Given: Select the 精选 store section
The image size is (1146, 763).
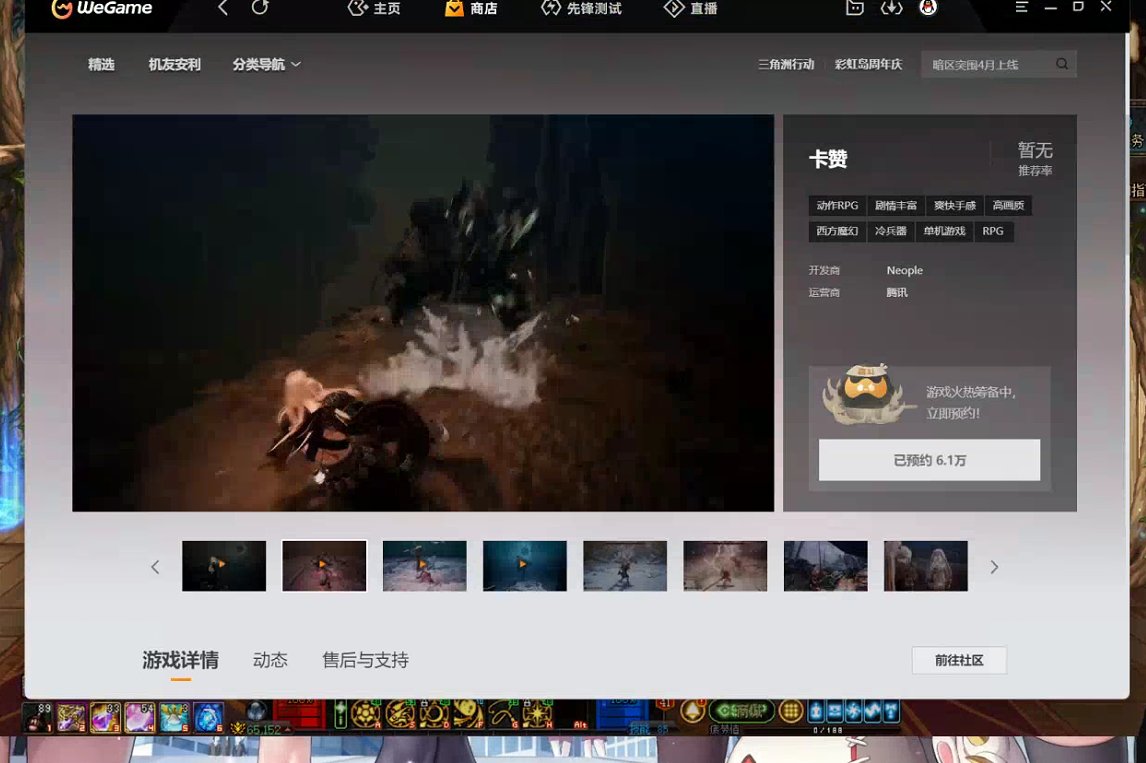Looking at the screenshot, I should (x=102, y=64).
